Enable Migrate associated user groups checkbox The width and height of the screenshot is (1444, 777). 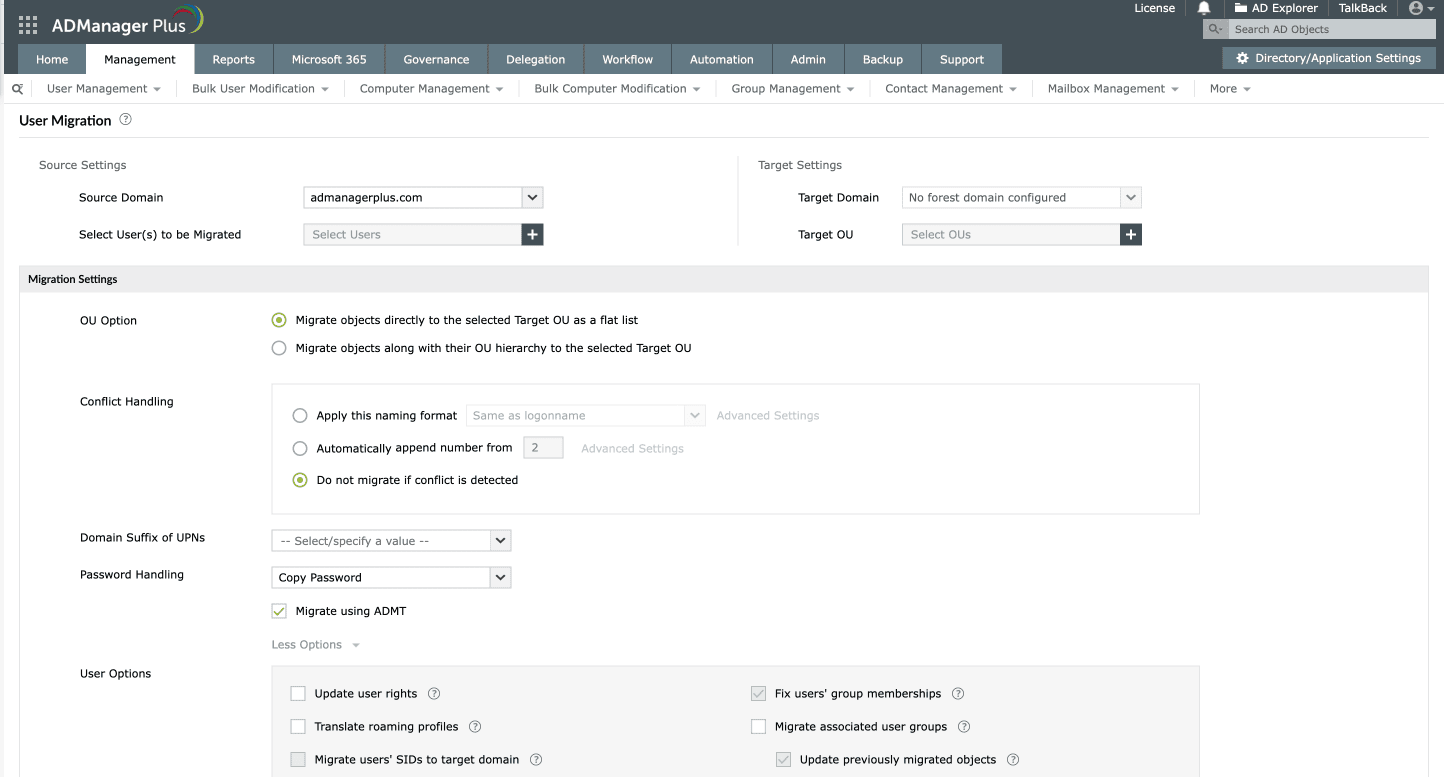(x=758, y=727)
